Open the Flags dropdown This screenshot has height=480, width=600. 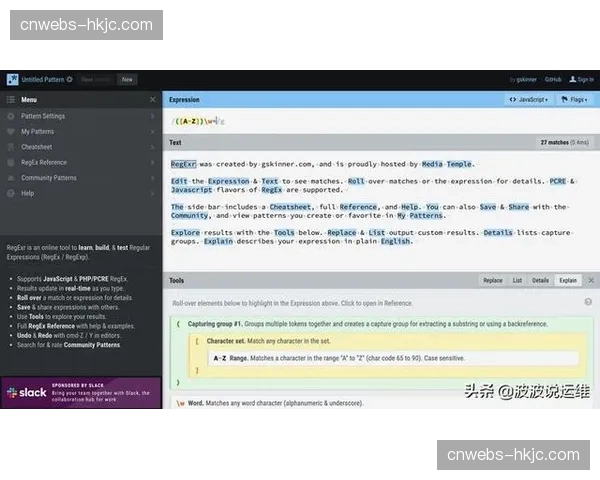[578, 100]
